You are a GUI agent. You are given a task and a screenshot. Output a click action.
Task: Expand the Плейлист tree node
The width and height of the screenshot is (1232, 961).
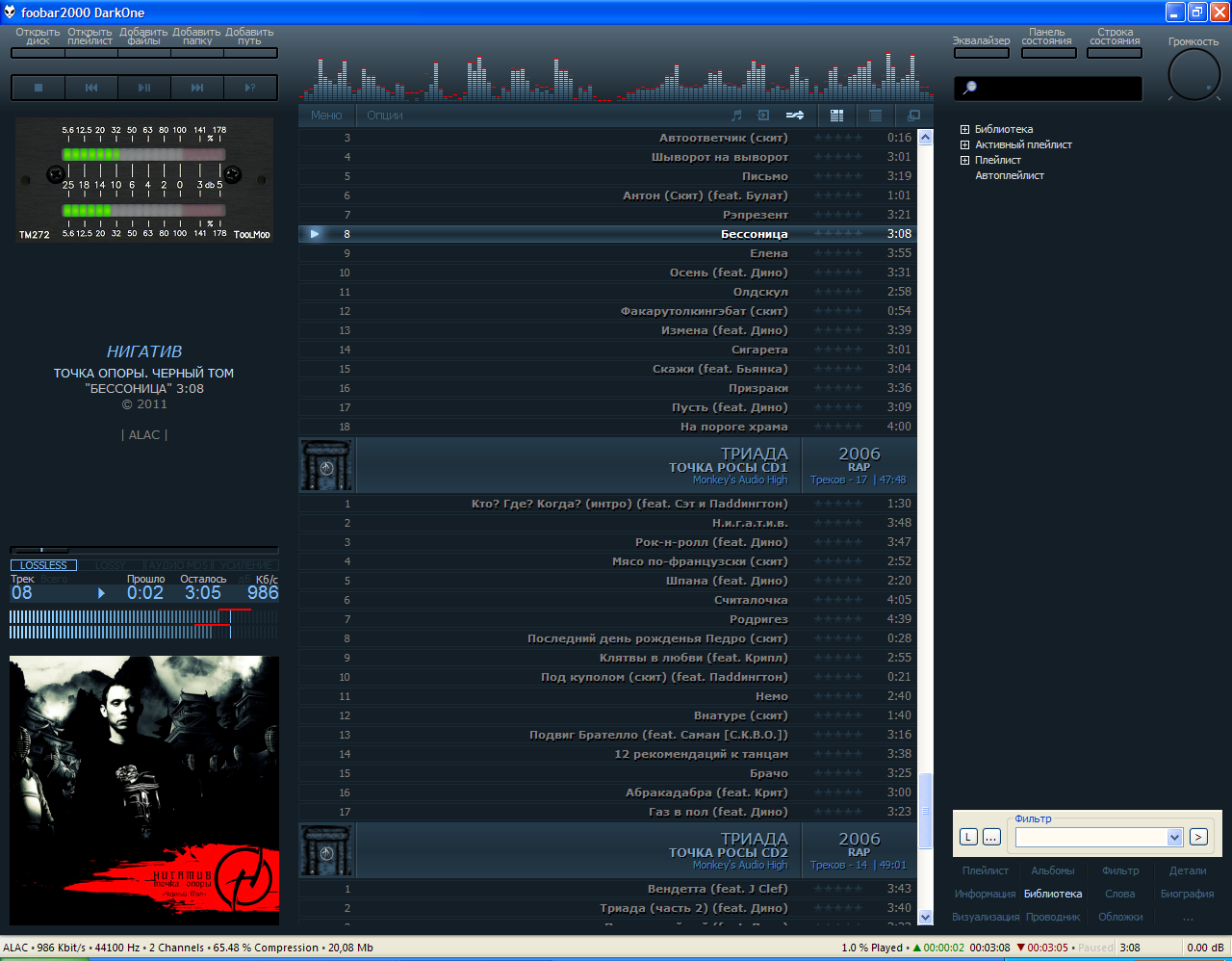[965, 161]
